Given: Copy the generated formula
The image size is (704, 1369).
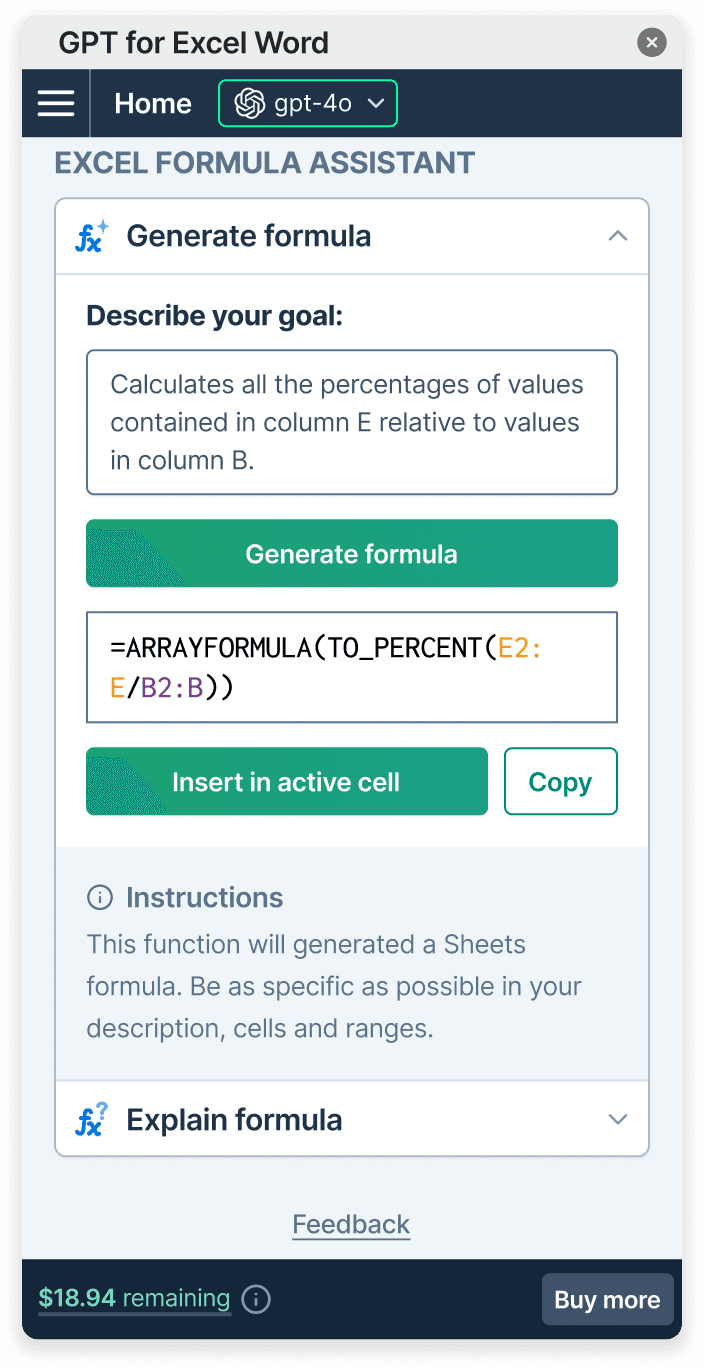Looking at the screenshot, I should pos(560,781).
